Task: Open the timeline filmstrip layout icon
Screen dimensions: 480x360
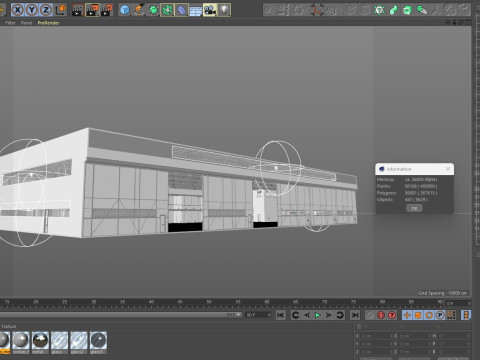Action: pos(466,315)
